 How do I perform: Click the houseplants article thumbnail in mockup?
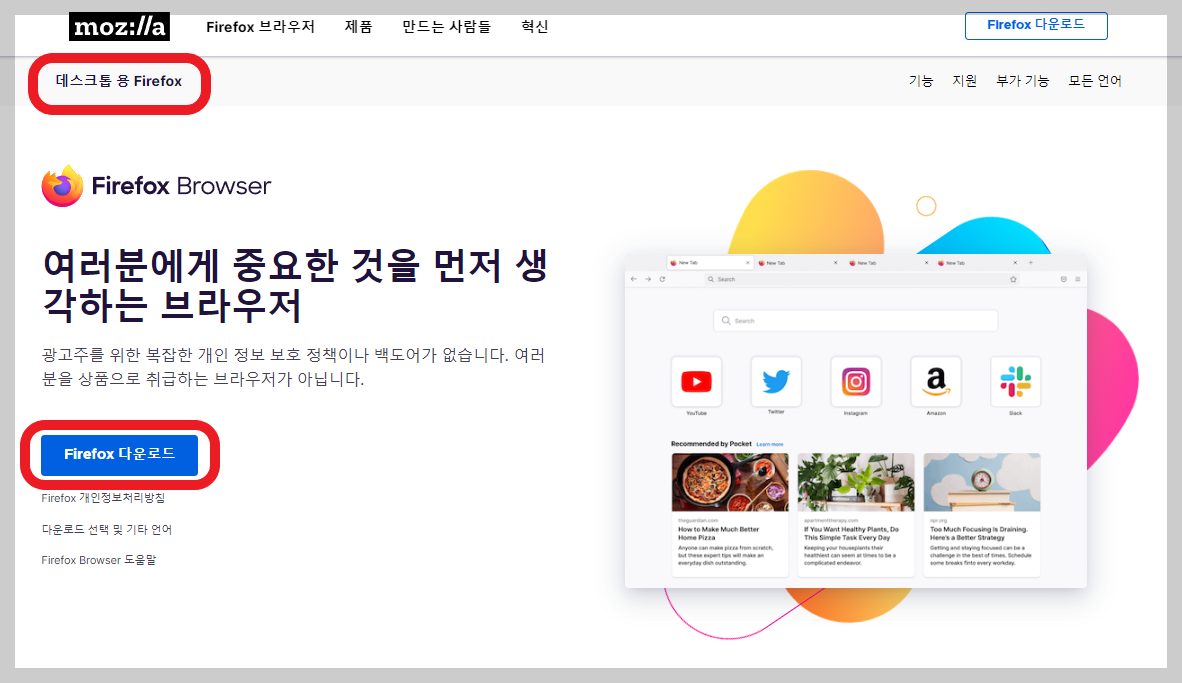[856, 482]
